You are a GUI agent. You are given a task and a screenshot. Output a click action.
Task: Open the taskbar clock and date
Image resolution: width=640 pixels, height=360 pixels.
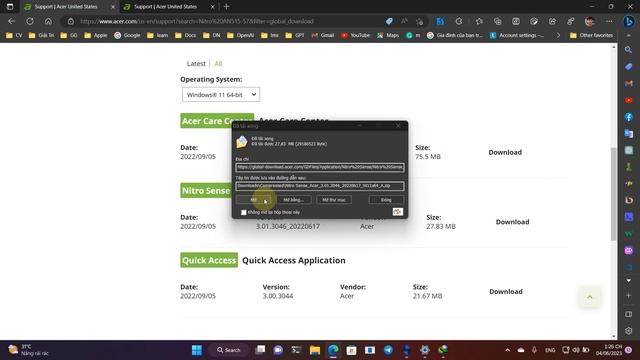pyautogui.click(x=609, y=350)
